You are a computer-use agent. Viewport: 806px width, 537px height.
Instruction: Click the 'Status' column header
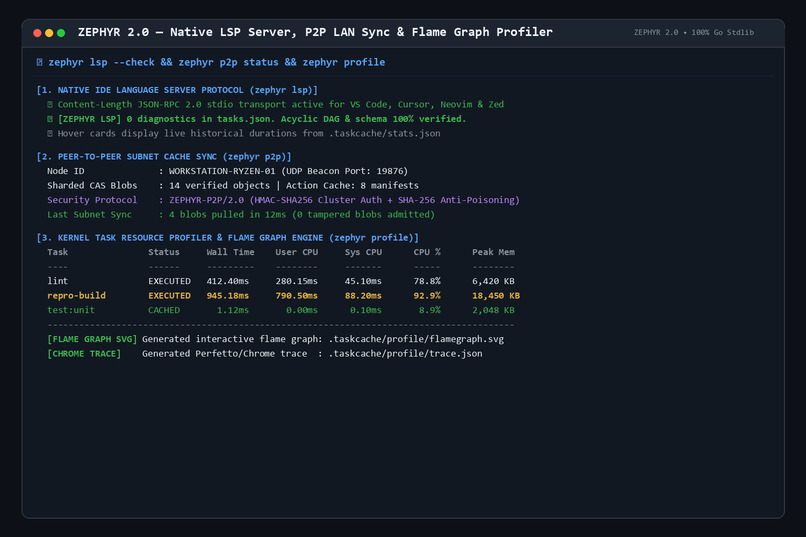click(x=164, y=252)
